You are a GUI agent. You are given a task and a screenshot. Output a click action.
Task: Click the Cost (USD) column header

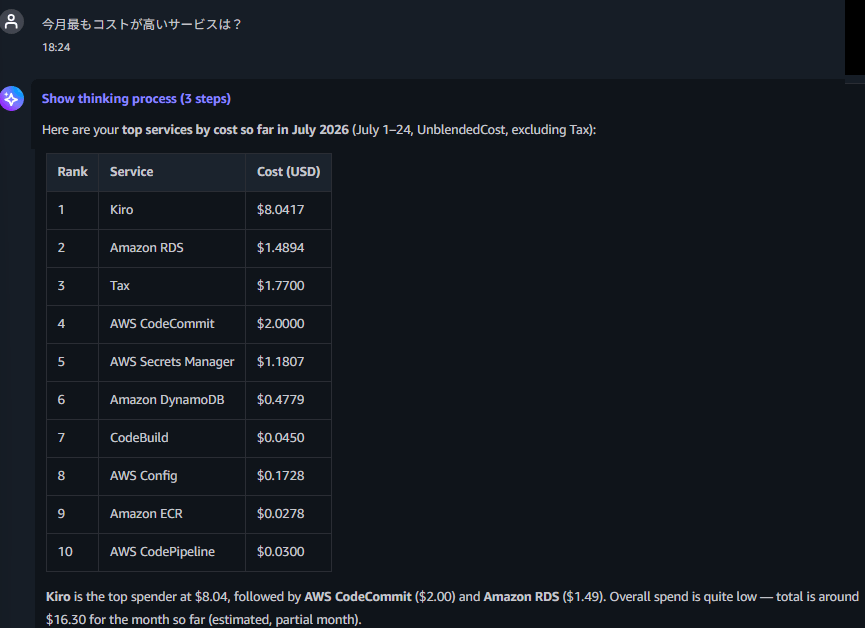point(288,172)
